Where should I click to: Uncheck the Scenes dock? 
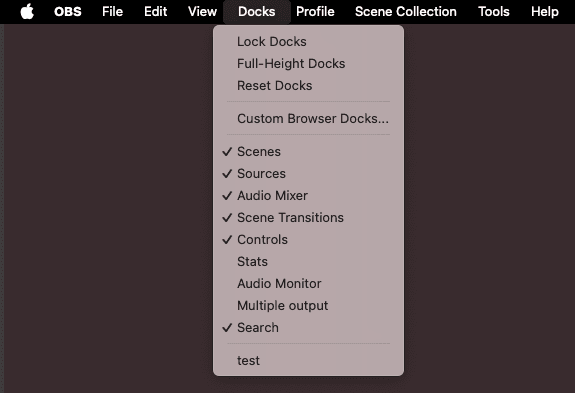tap(308, 151)
